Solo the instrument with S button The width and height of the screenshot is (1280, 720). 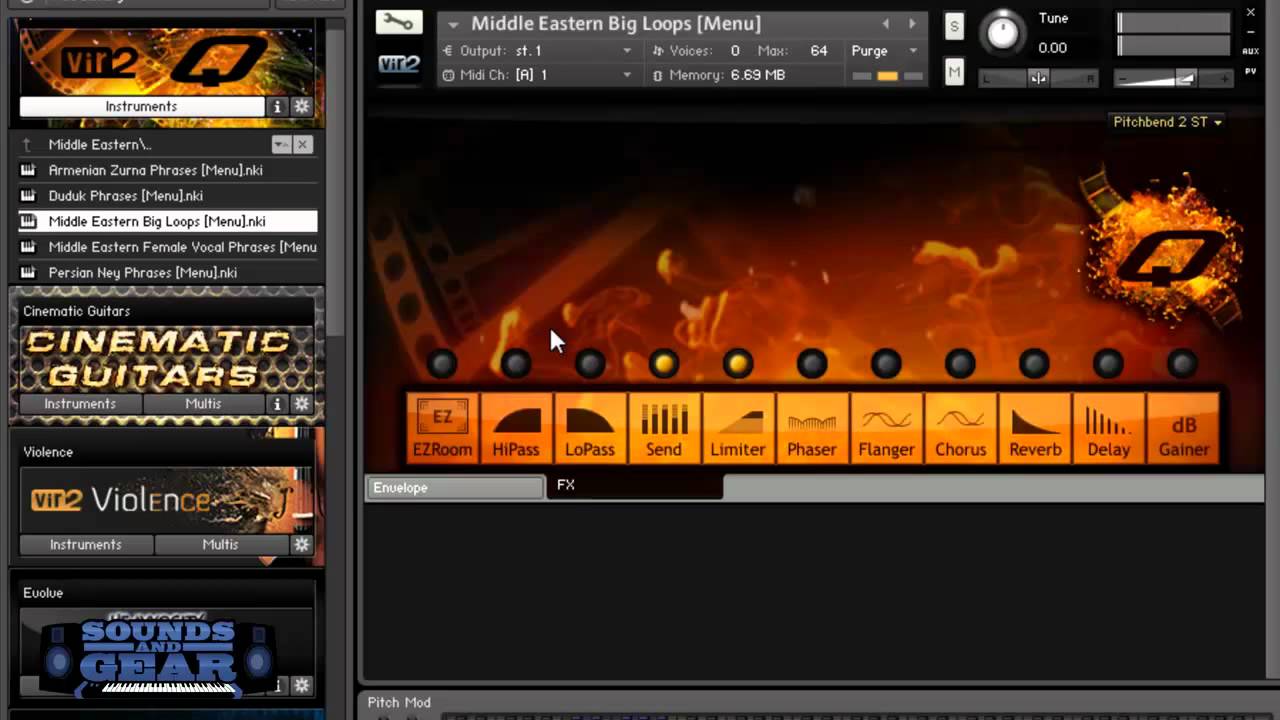[954, 27]
